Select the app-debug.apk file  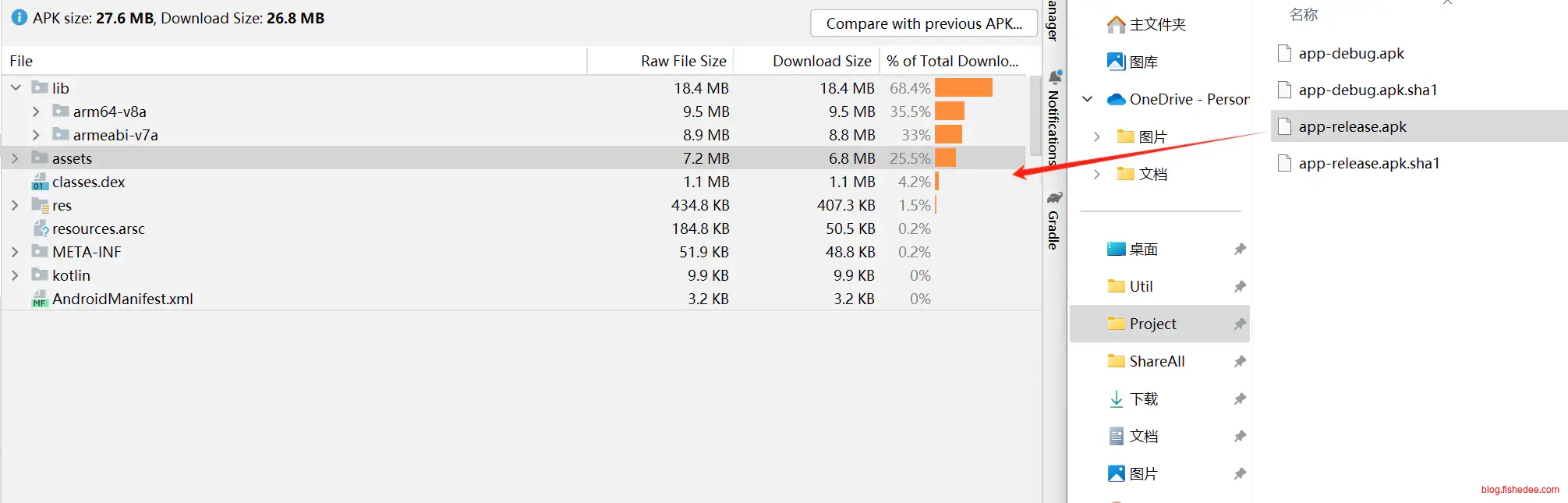1350,54
